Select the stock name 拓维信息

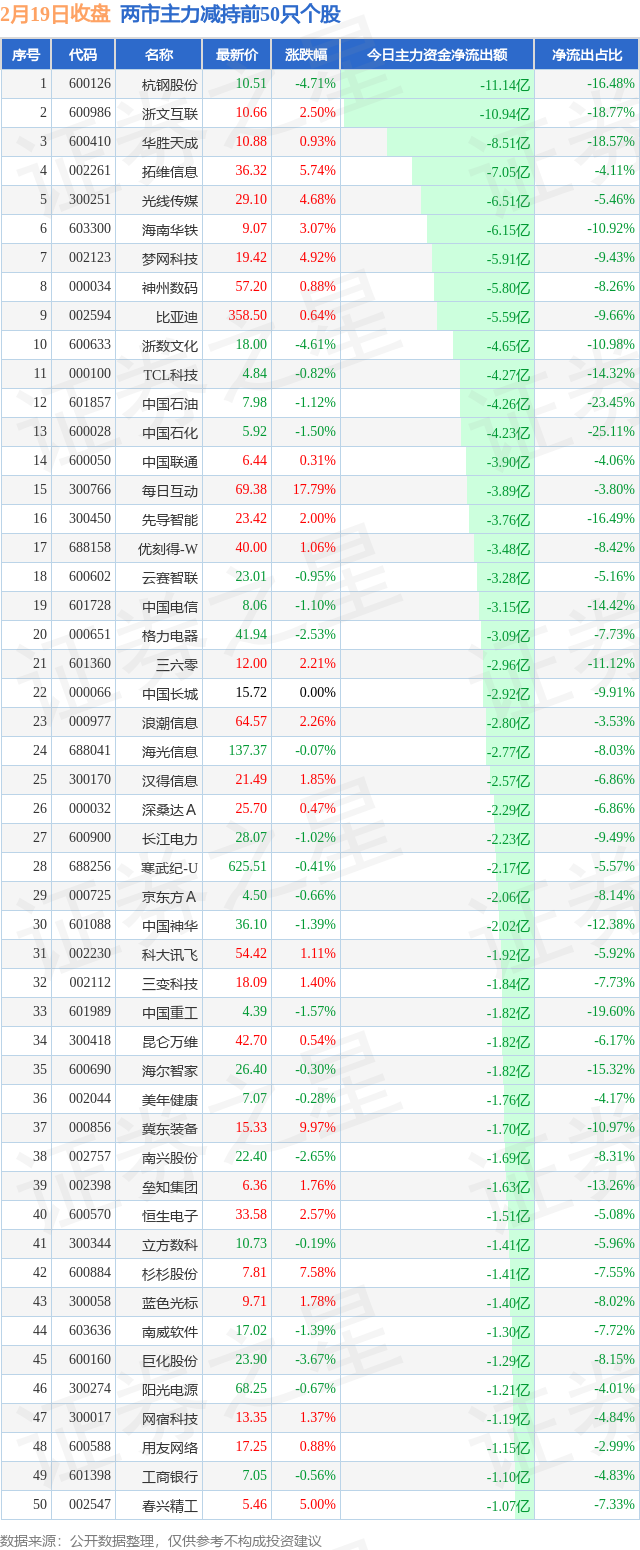point(170,172)
